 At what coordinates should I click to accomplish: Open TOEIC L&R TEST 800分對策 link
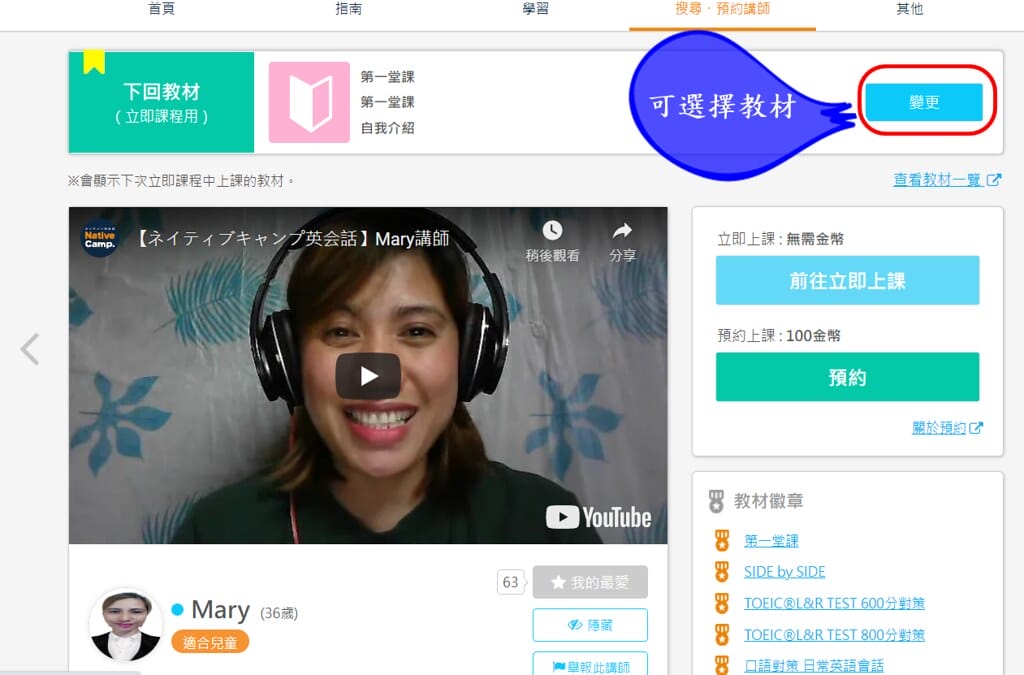coord(834,634)
